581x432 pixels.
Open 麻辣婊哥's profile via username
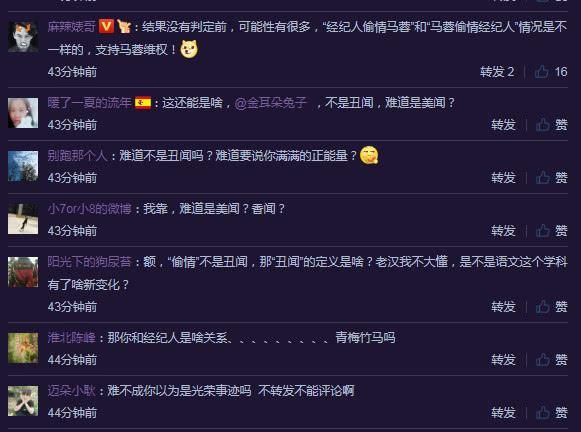pyautogui.click(x=72, y=27)
